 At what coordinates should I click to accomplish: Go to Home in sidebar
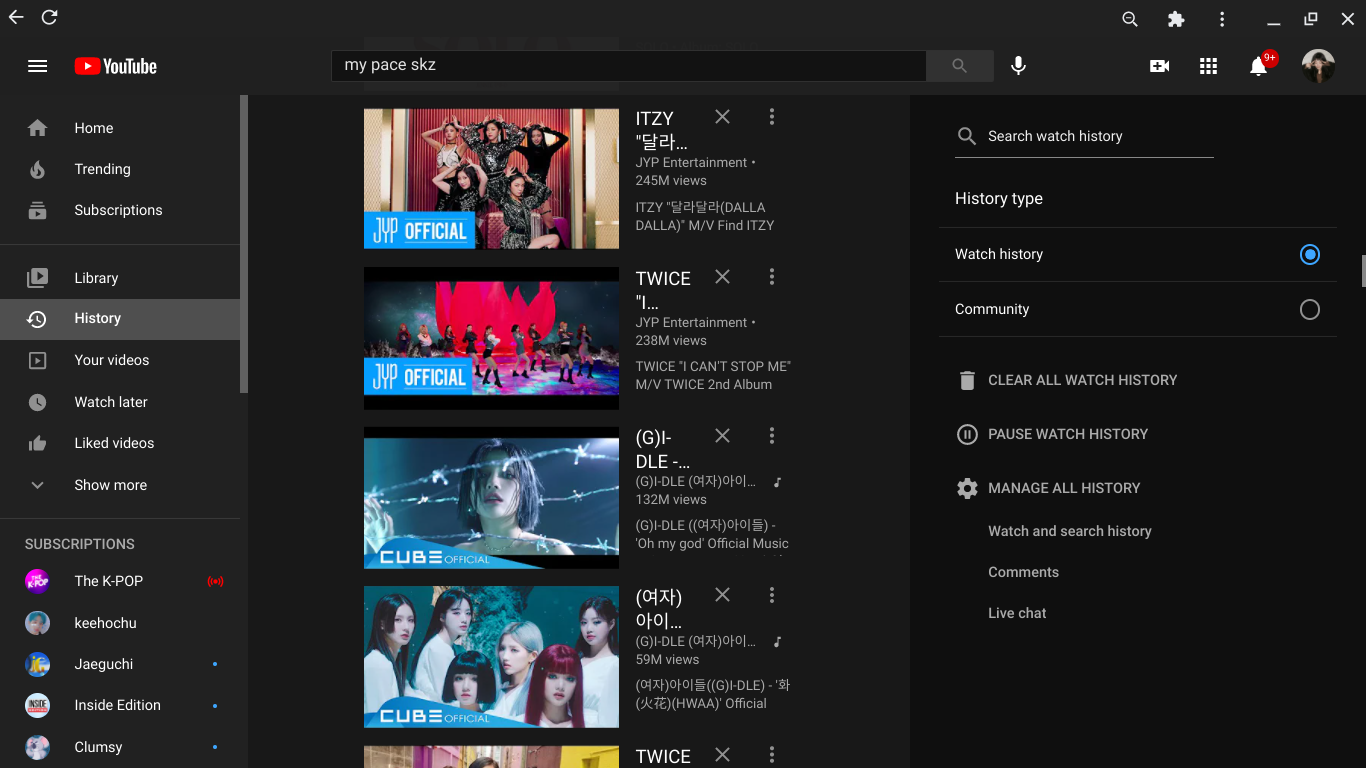click(120, 128)
